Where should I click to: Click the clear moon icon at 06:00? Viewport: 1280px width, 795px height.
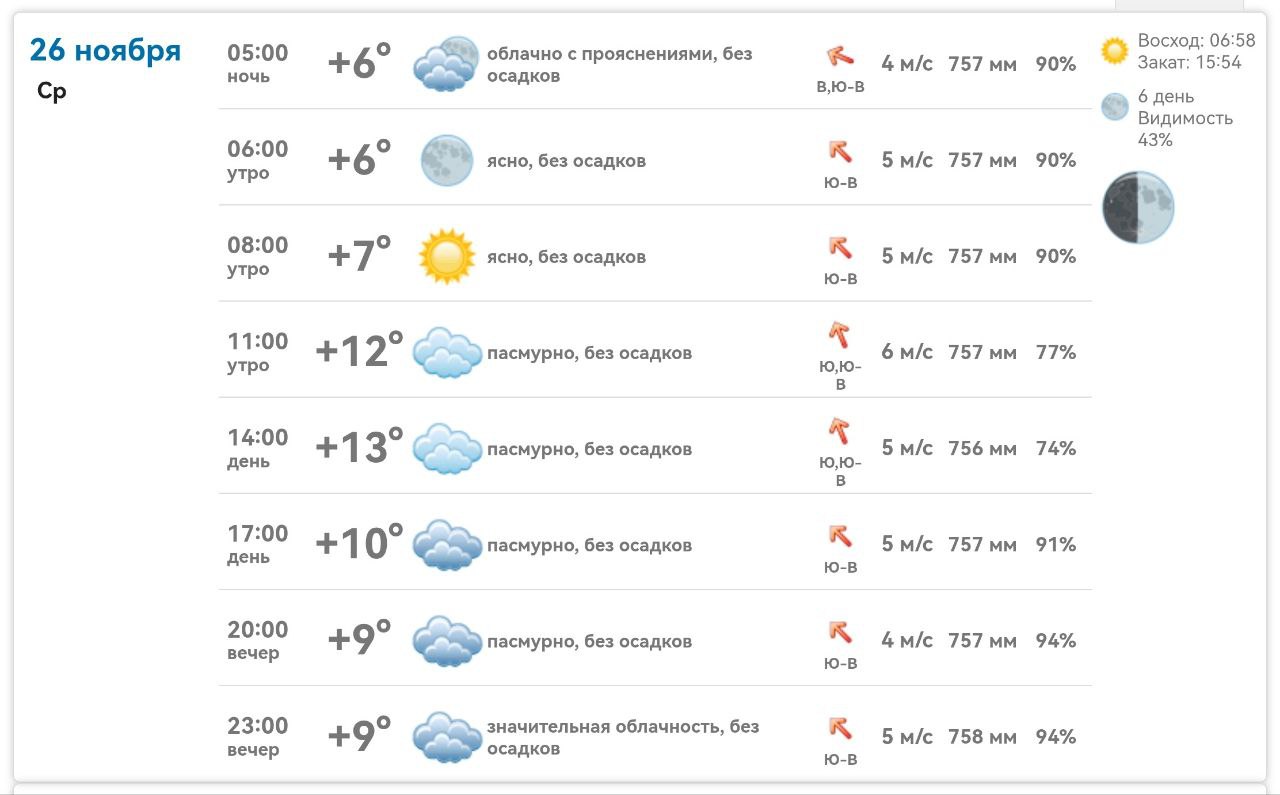pyautogui.click(x=446, y=160)
